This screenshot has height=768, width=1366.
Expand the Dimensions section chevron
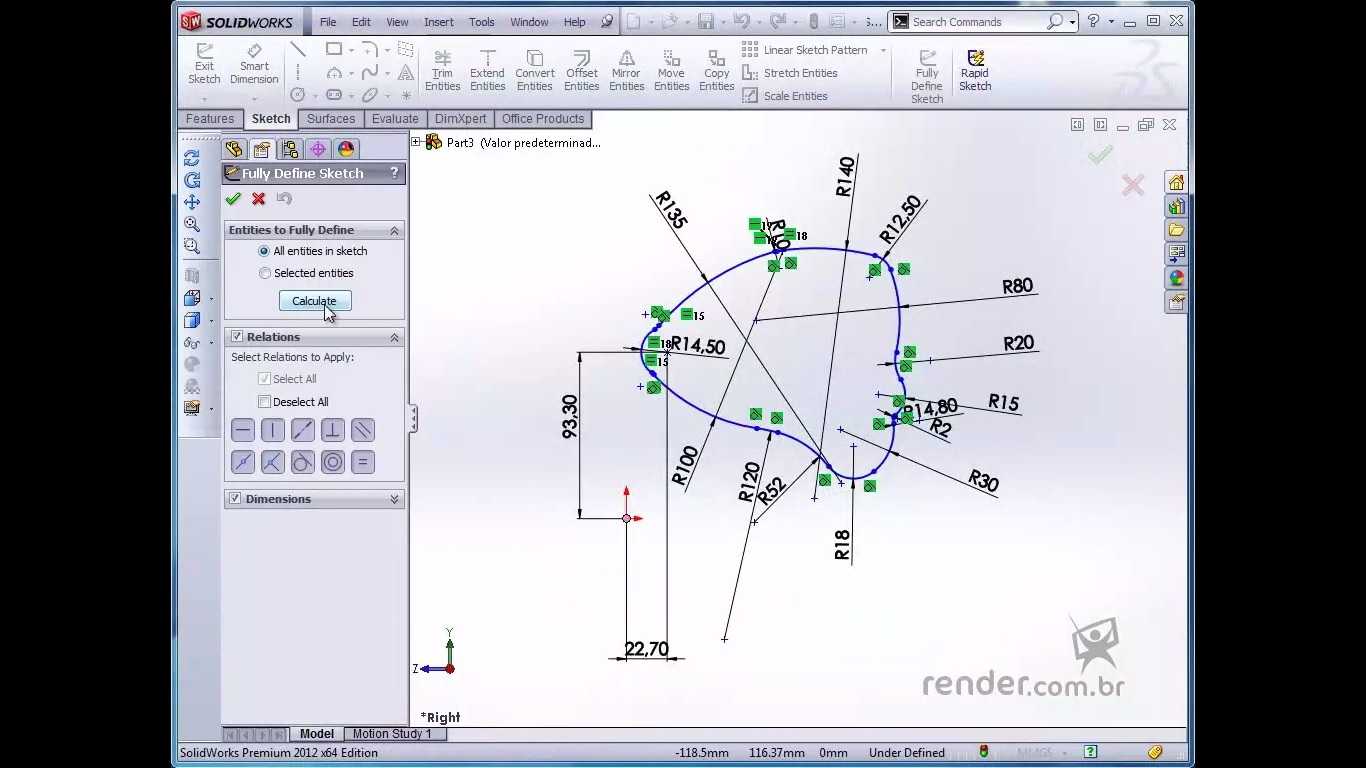coord(394,499)
